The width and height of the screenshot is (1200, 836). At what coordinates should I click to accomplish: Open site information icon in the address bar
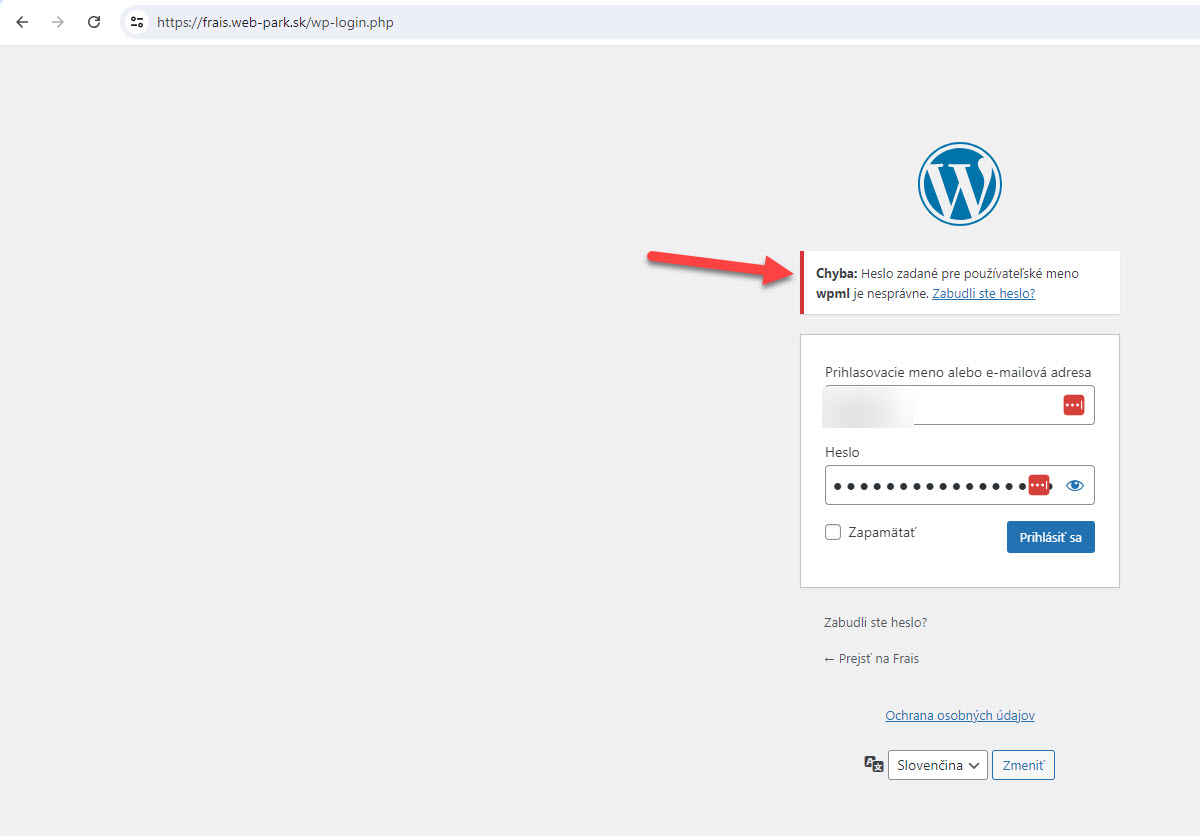point(138,22)
